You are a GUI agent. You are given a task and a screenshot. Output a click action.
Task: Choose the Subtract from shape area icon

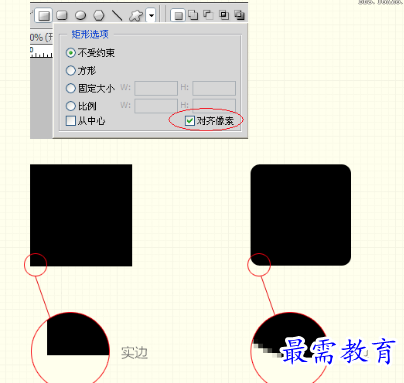[209, 15]
